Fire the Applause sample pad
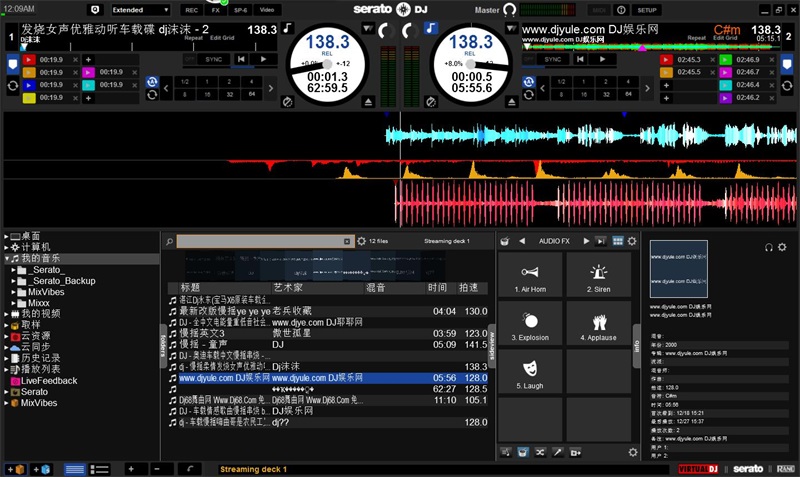This screenshot has height=477, width=800. click(599, 326)
